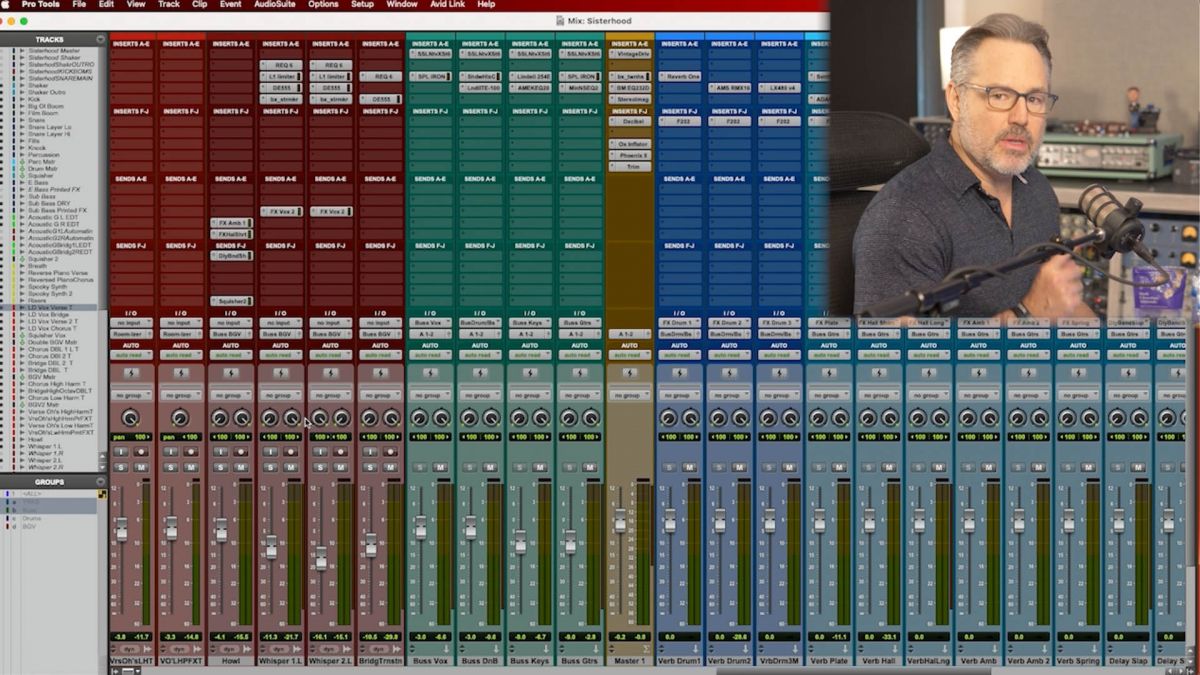Click the lightning icon on Master 1 strip
This screenshot has height=675, width=1200.
pyautogui.click(x=628, y=372)
